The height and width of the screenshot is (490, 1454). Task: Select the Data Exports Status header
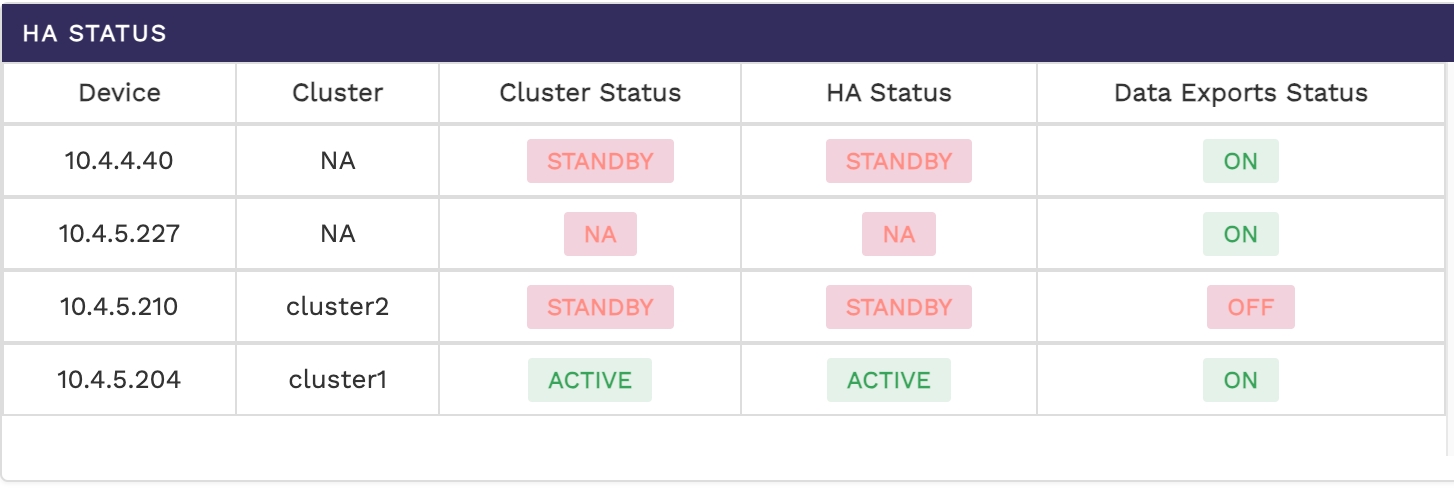click(x=1240, y=93)
